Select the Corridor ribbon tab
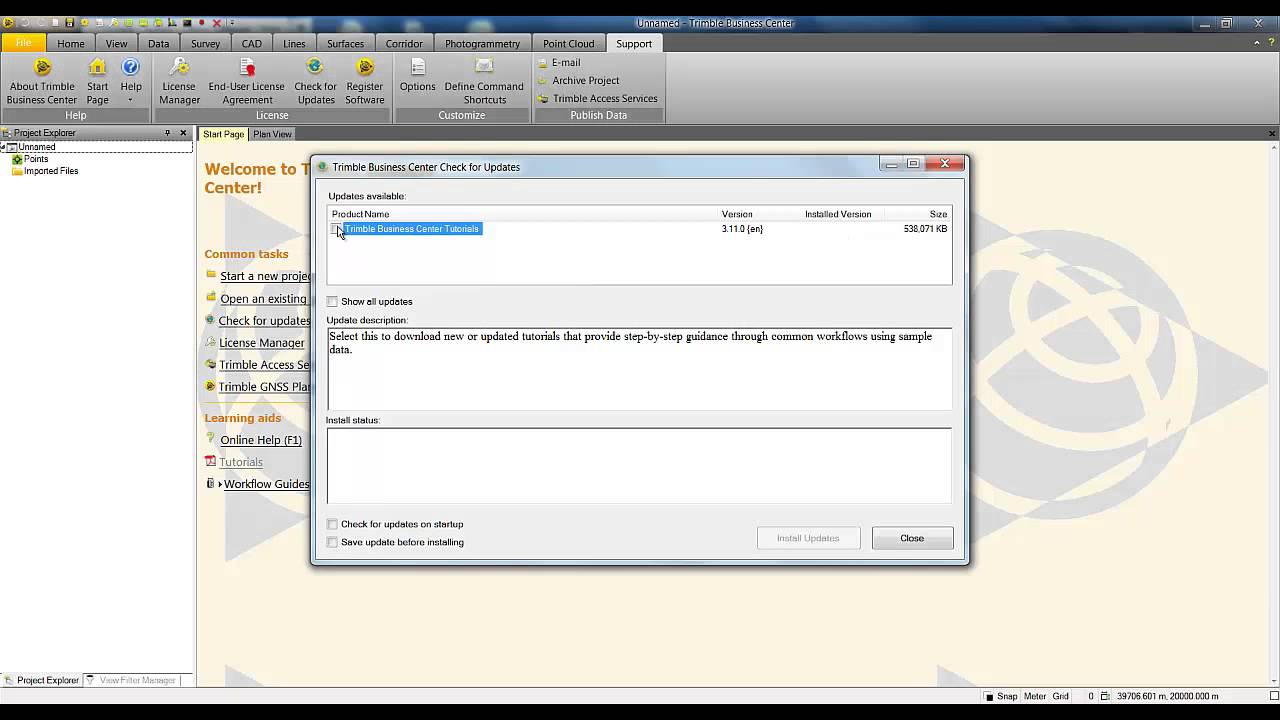The image size is (1280, 720). pyautogui.click(x=404, y=43)
